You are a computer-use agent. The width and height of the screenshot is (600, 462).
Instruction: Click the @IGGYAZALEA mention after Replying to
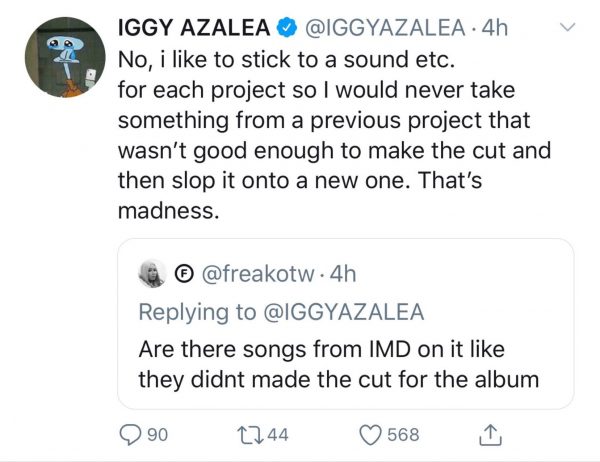pyautogui.click(x=344, y=312)
